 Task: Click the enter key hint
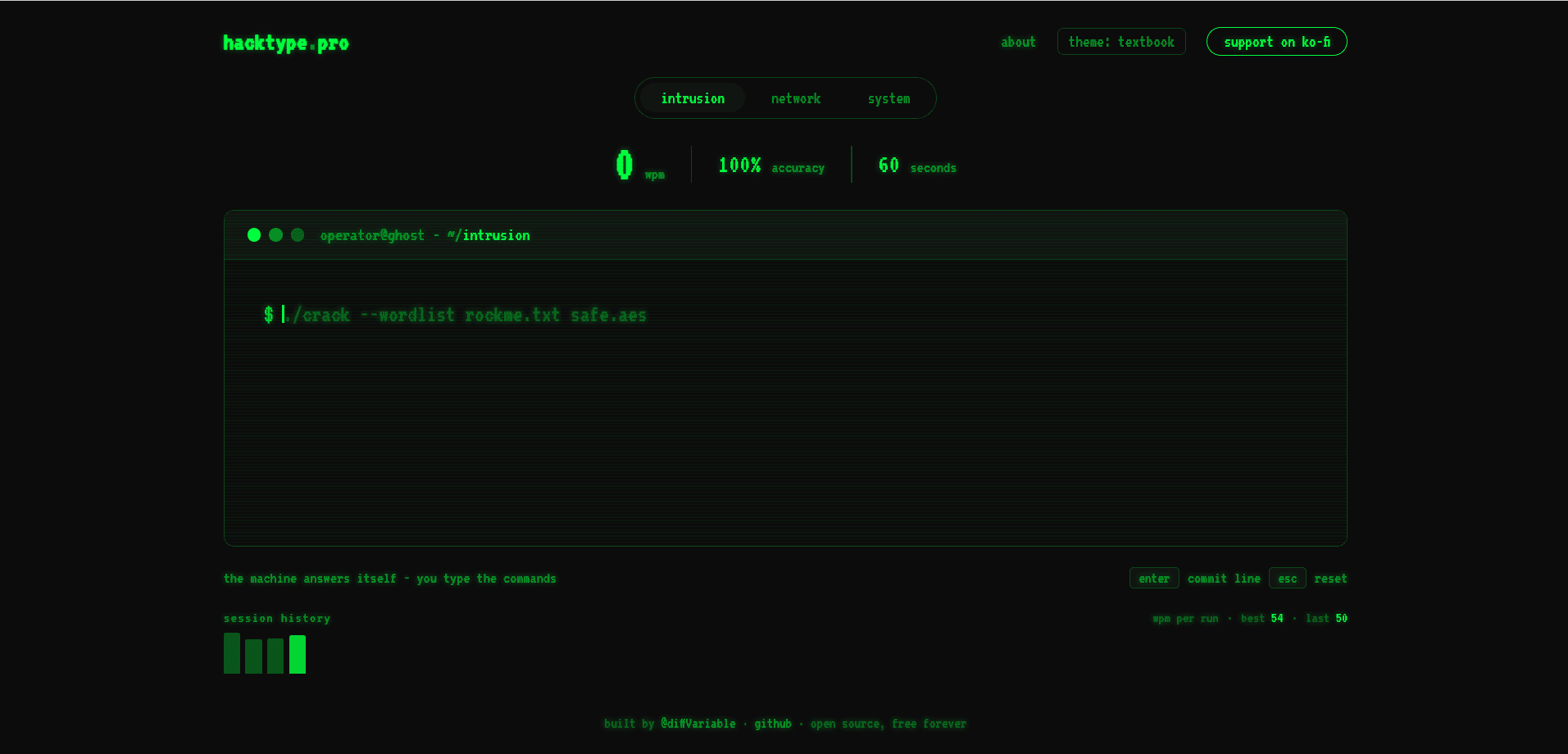1154,579
